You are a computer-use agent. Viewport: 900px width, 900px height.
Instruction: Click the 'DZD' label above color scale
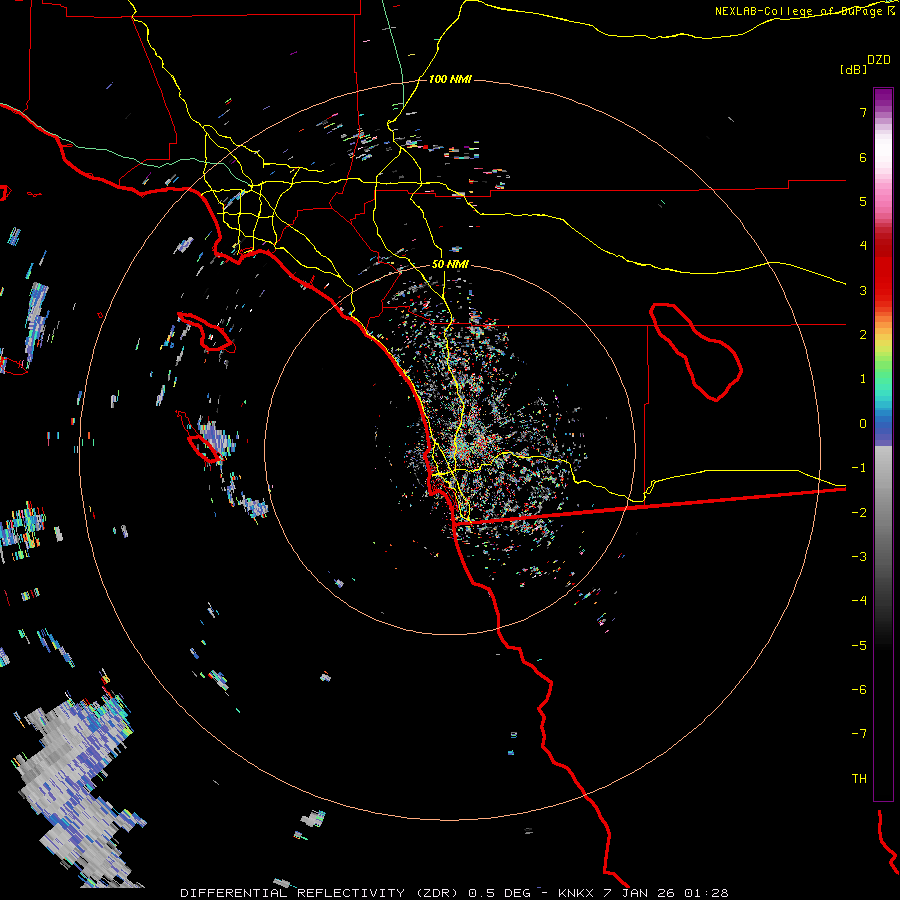[879, 60]
